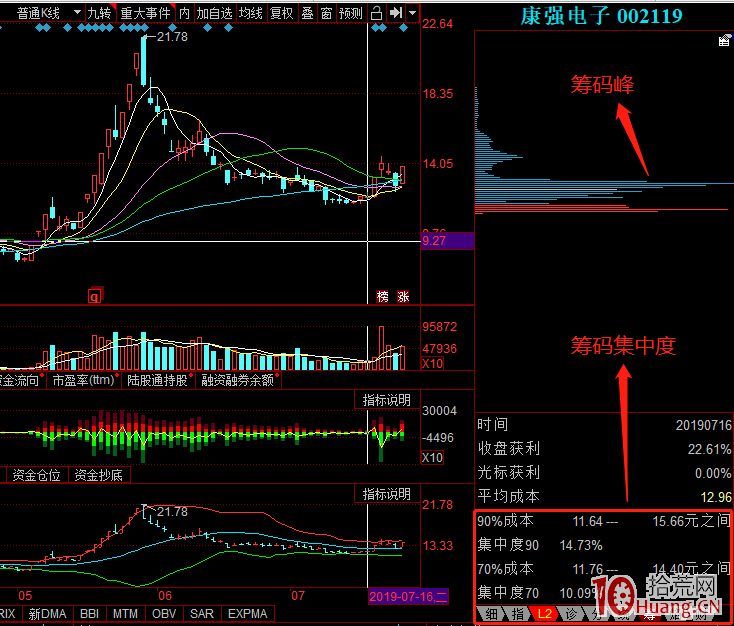Jump to latest bar with arrow icon
Screen dimensions: 734x626
(x=396, y=13)
